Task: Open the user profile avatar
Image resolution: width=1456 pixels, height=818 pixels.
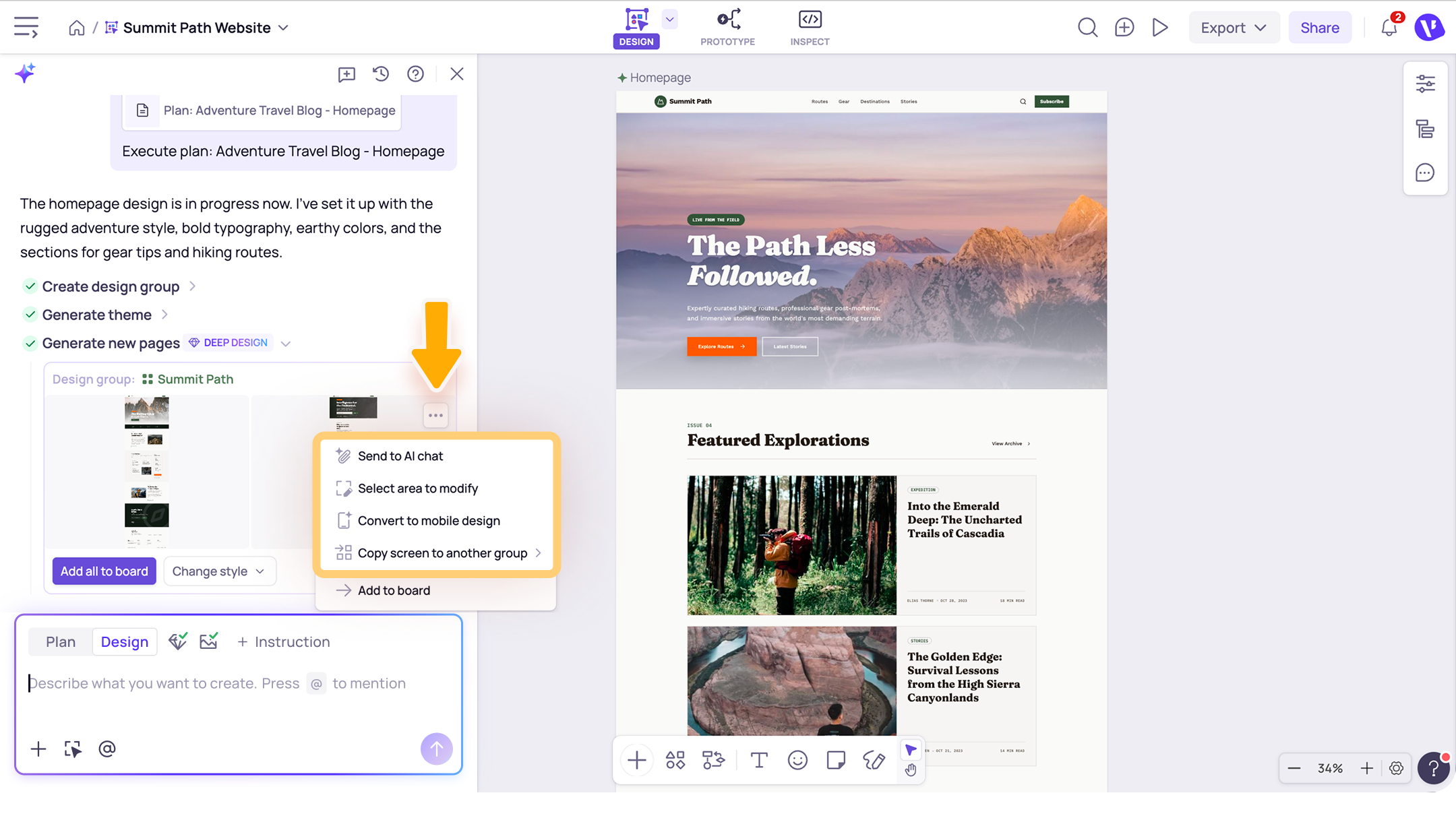Action: click(x=1428, y=28)
